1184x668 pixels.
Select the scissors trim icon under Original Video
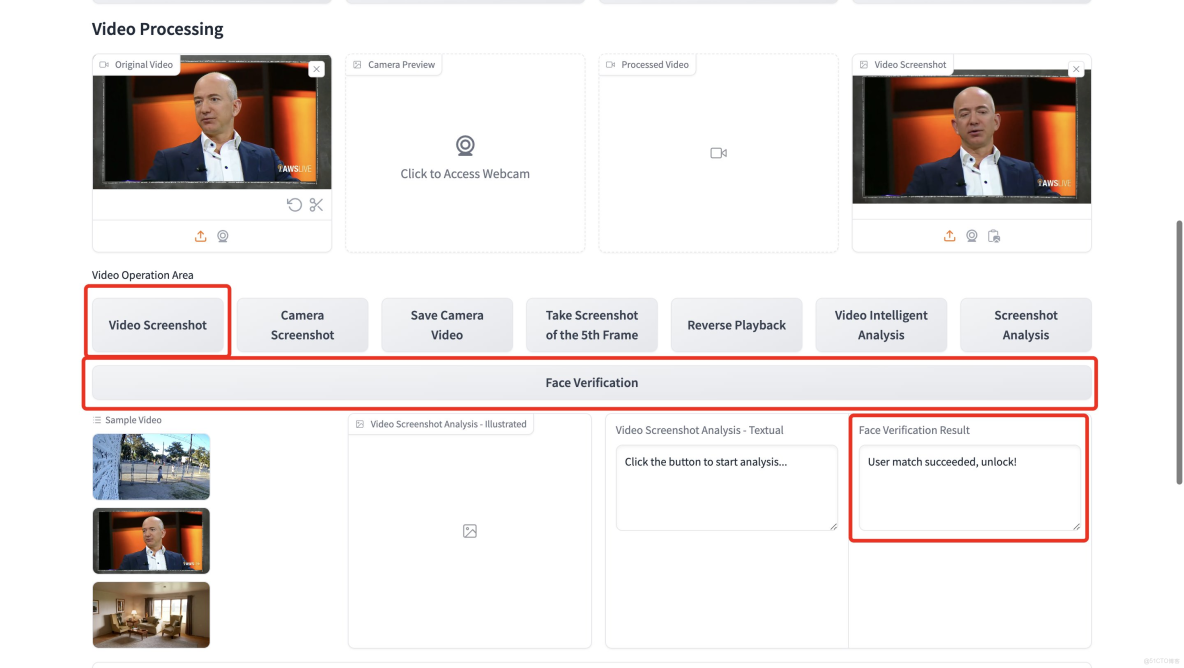point(316,204)
